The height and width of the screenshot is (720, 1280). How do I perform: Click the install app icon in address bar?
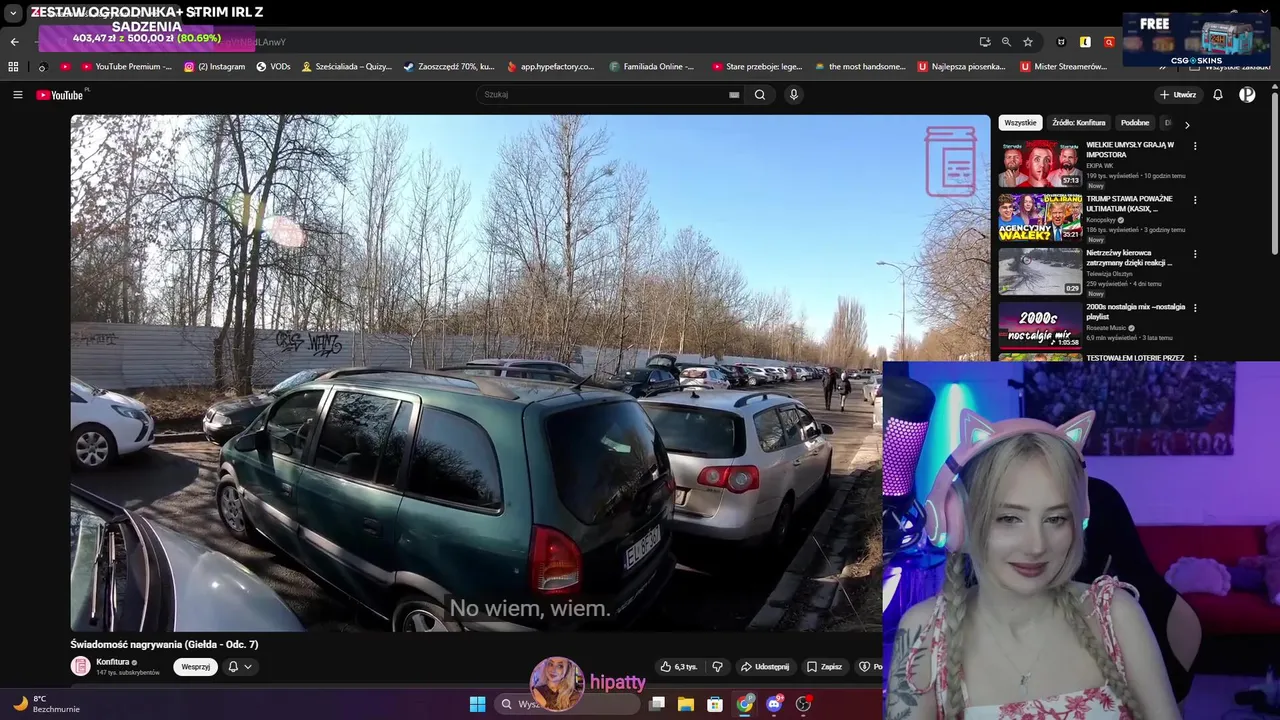pyautogui.click(x=985, y=42)
